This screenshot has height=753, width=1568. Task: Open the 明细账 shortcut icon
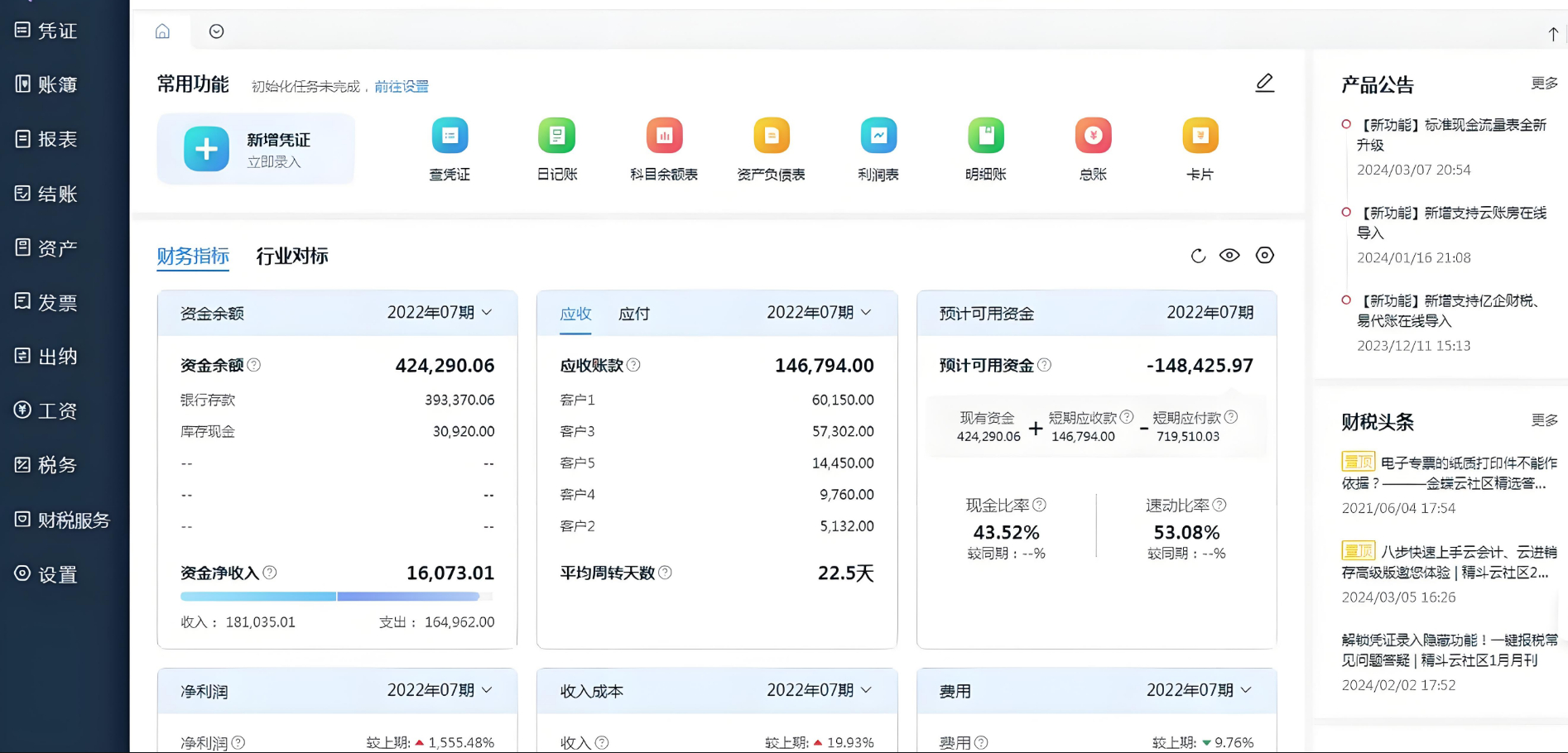[986, 136]
